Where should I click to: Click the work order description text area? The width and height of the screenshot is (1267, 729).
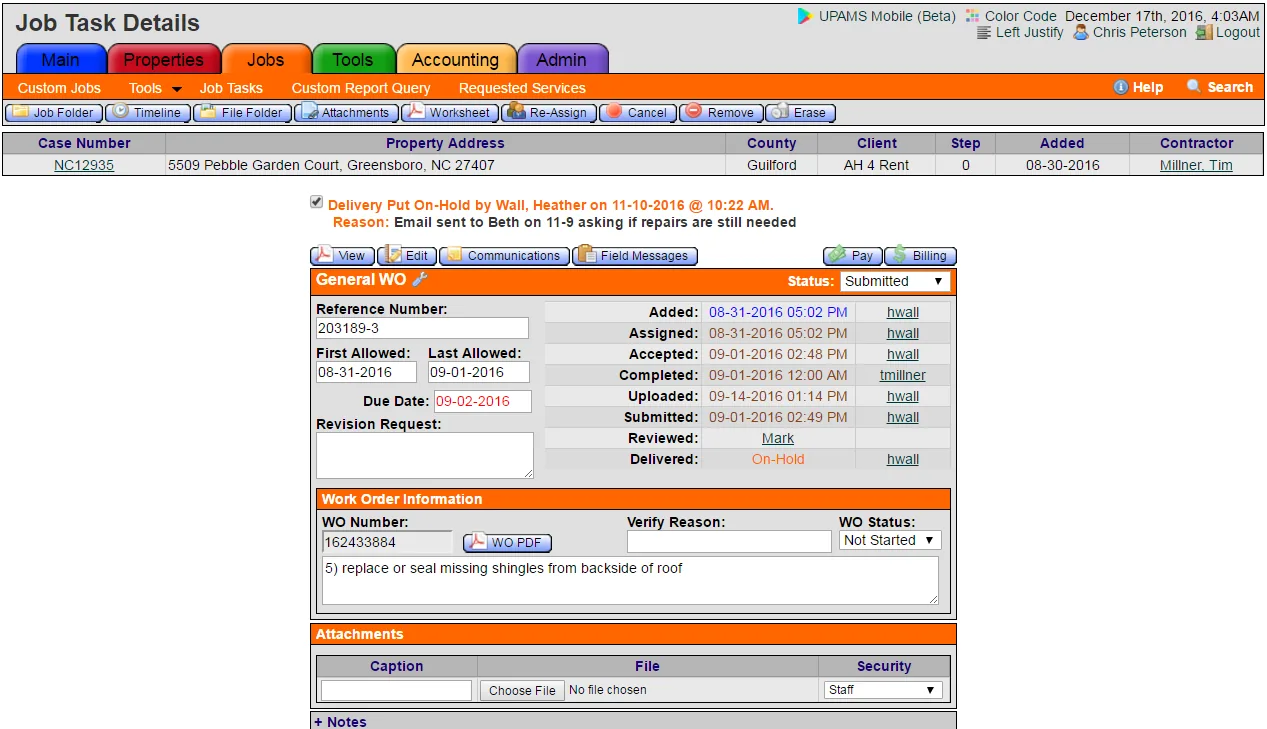click(630, 581)
